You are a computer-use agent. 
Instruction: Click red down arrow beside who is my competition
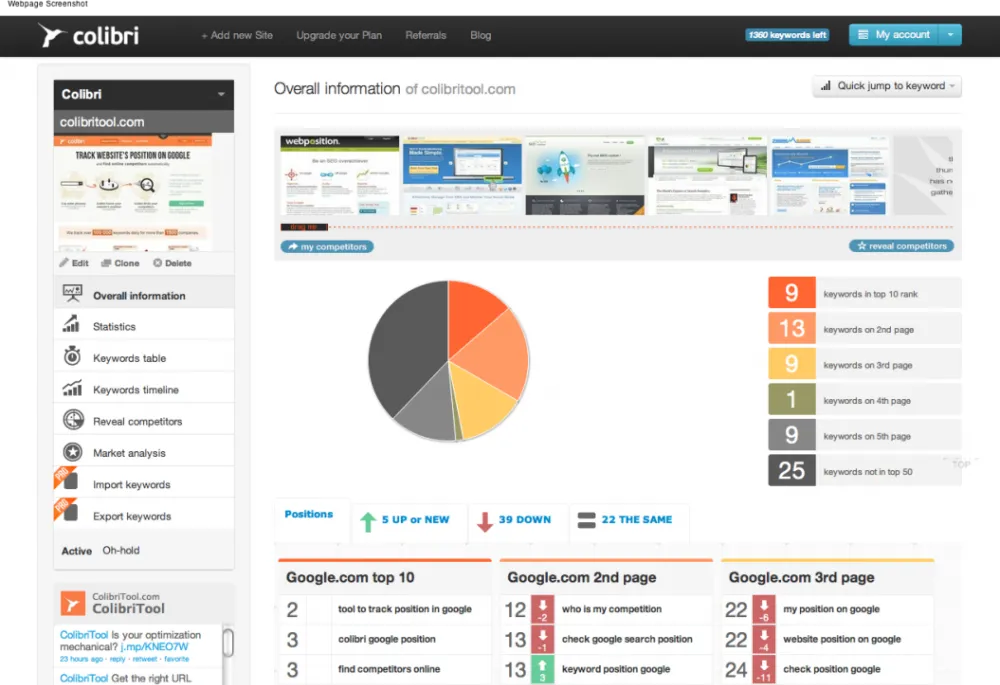(x=543, y=610)
